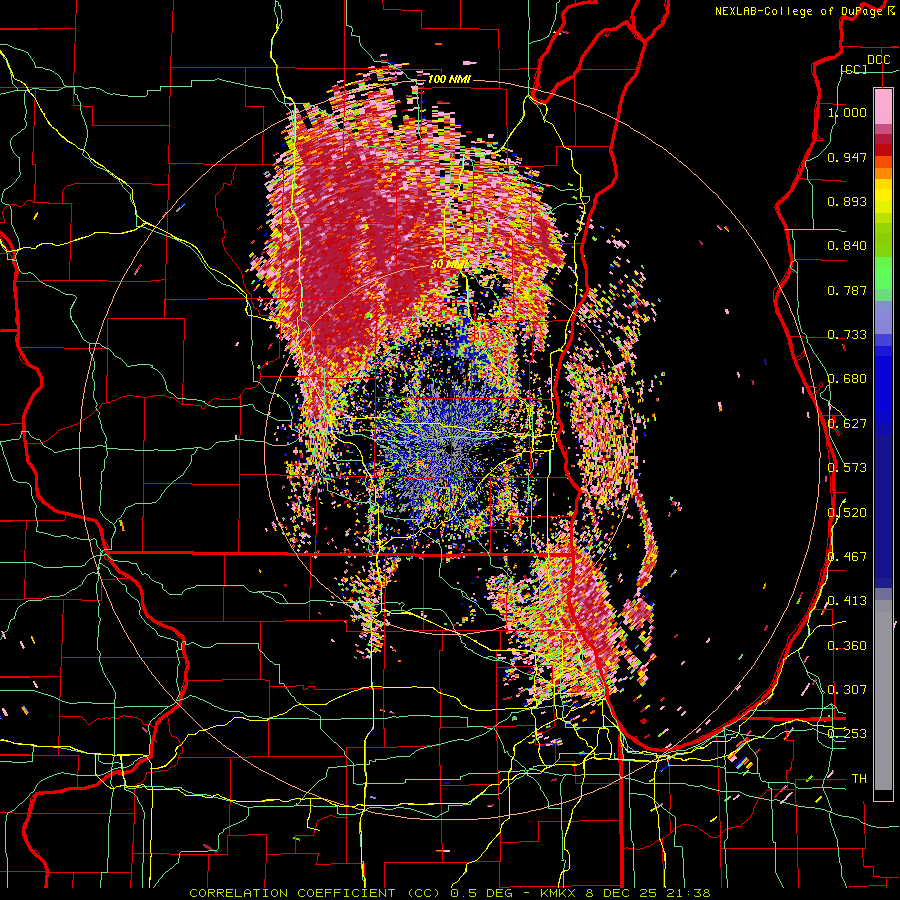Viewport: 900px width, 900px height.
Task: Click the 0.253 scale value
Action: point(847,734)
